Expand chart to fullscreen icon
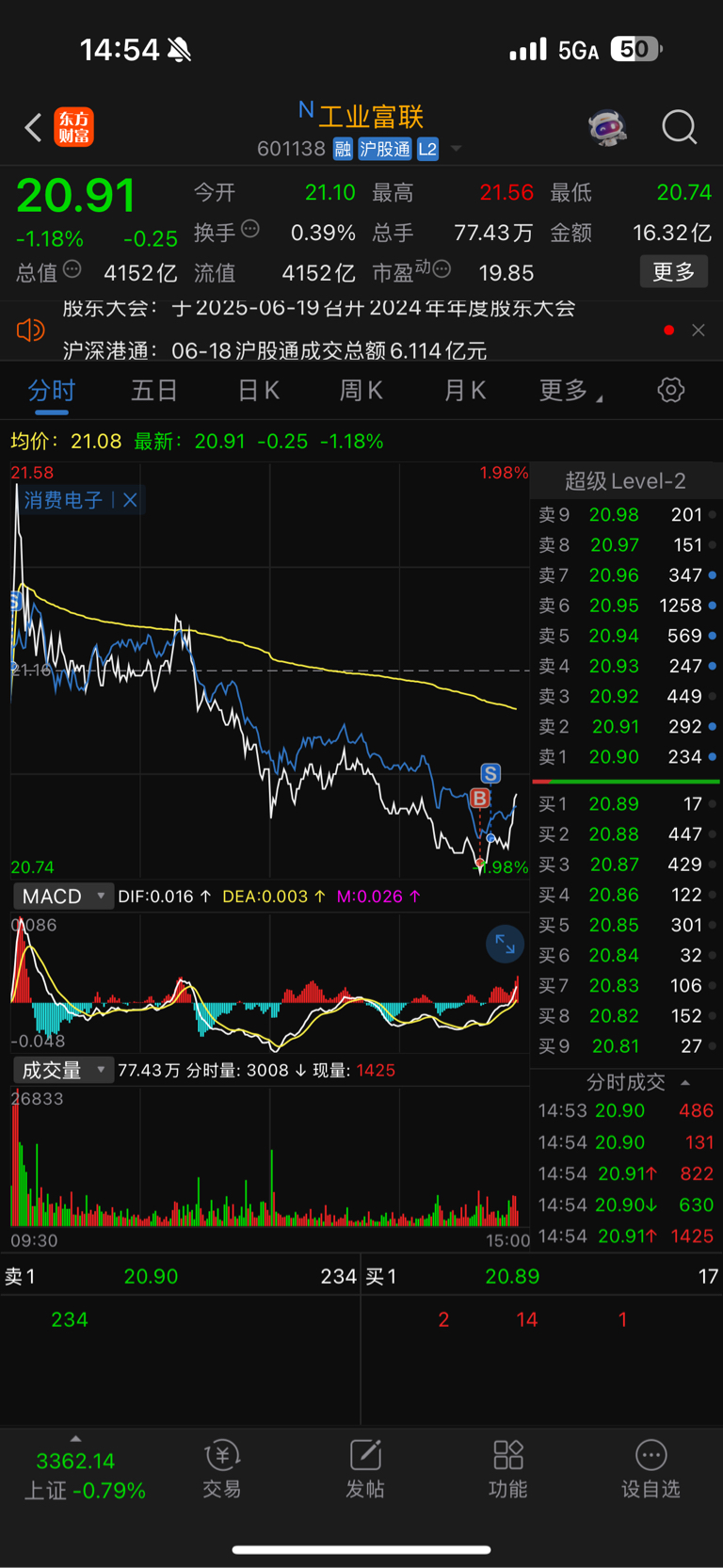 click(x=505, y=944)
